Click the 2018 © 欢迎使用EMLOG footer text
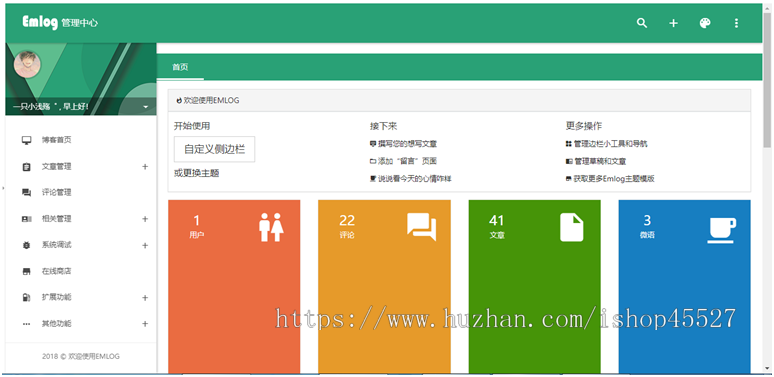The width and height of the screenshot is (774, 377). 81,356
